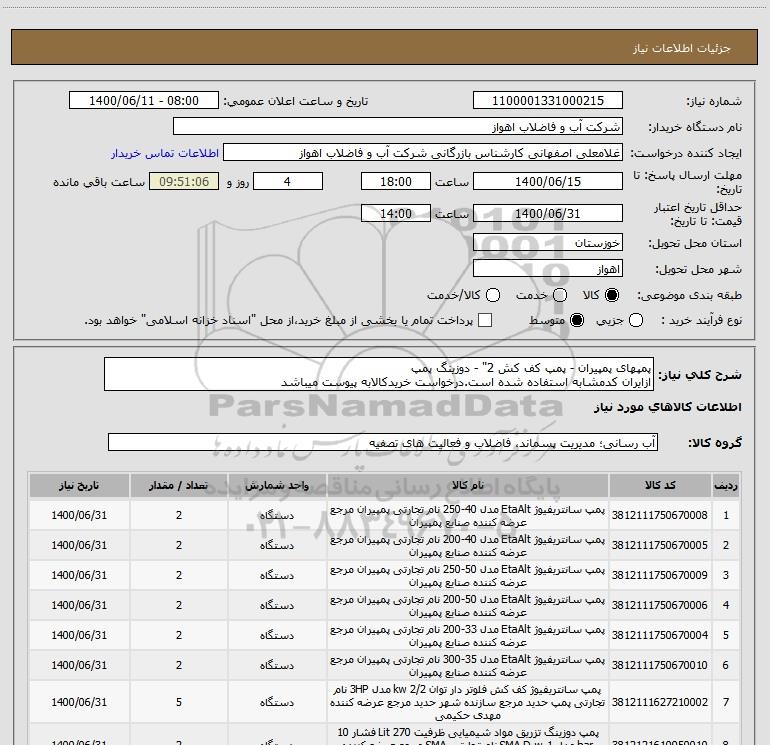Click the تعداد / مقدار column header
Screen dimensions: 770x745
(179, 486)
